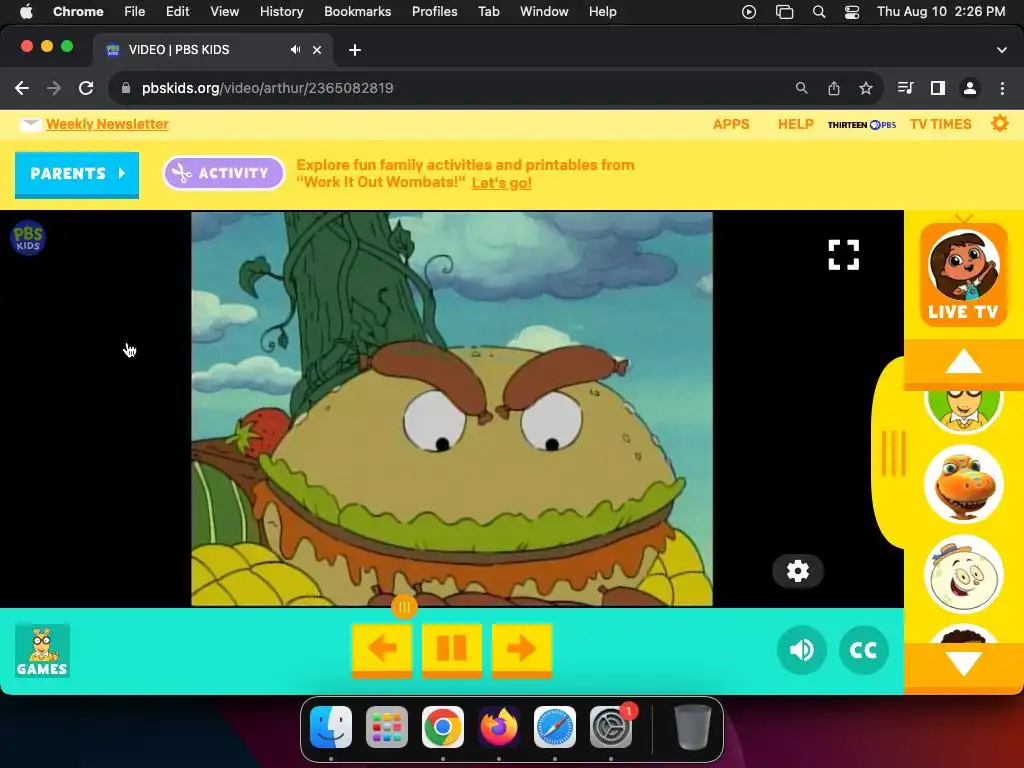Bookmark this tab with the star
The width and height of the screenshot is (1024, 768).
pos(865,88)
